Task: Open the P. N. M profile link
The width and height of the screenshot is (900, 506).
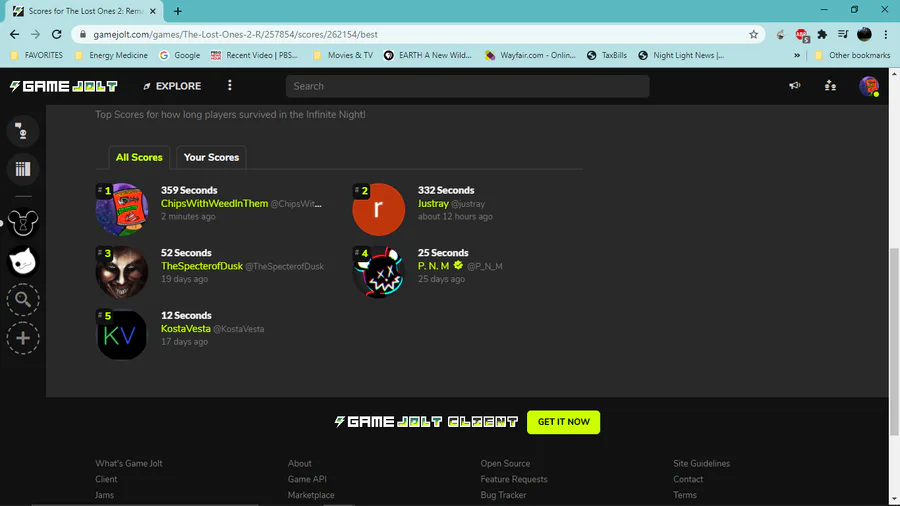Action: click(433, 266)
